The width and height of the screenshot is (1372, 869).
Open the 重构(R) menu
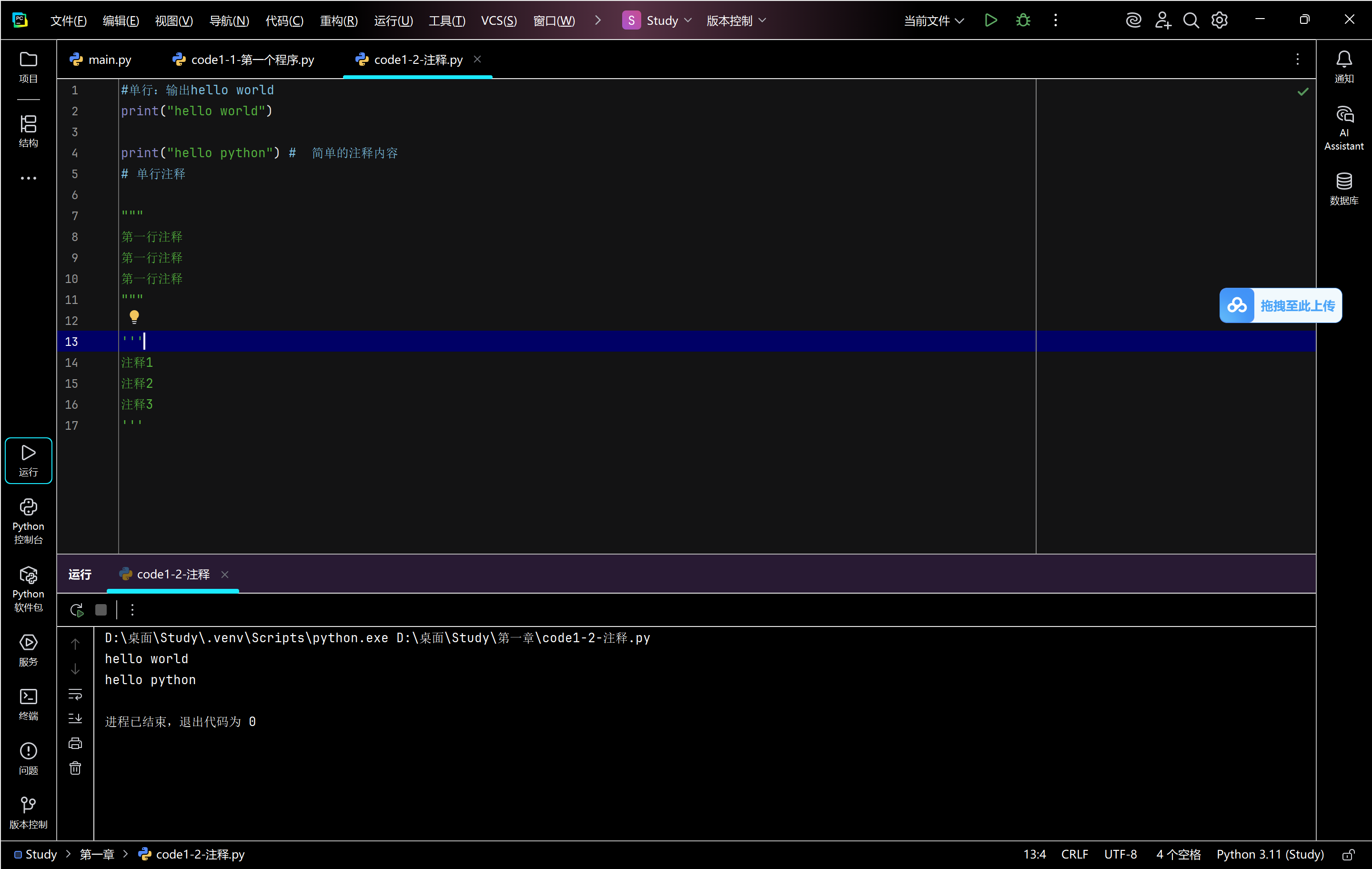338,20
